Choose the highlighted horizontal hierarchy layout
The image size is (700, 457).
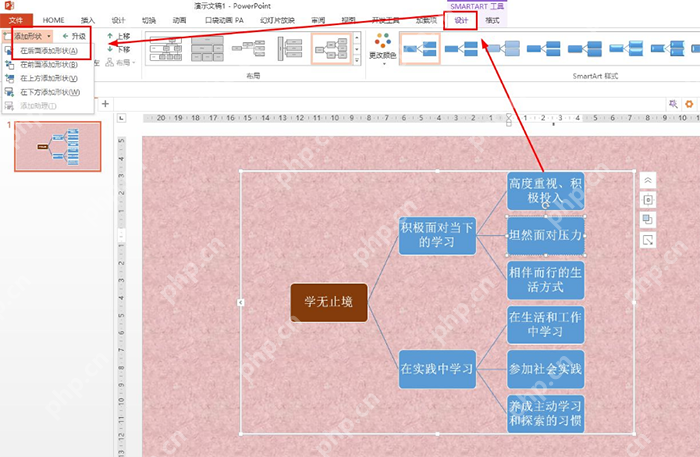[331, 49]
